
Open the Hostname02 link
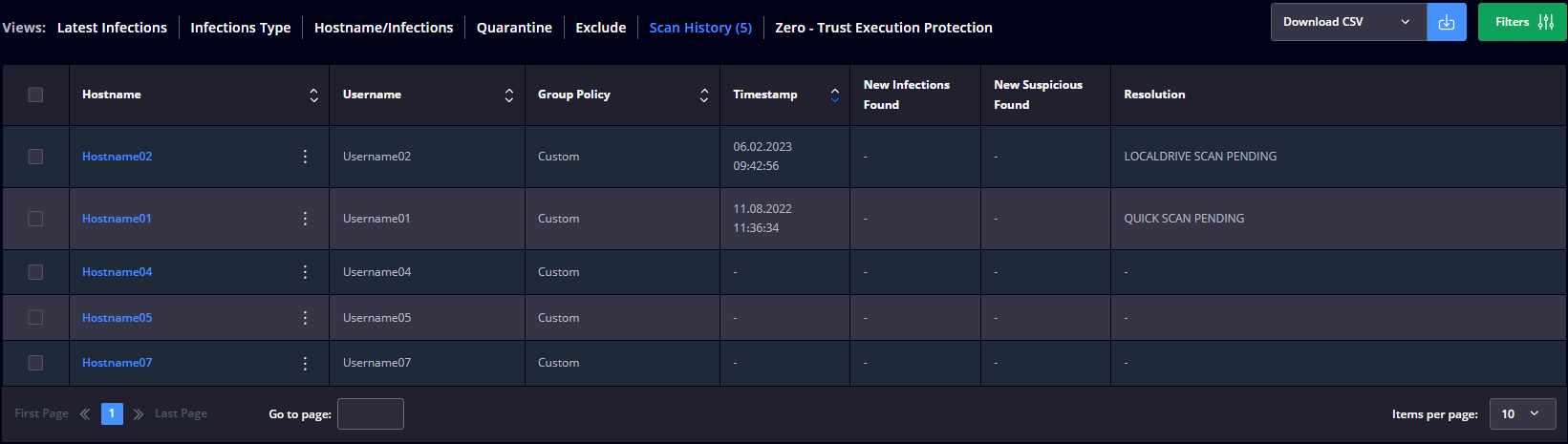(x=117, y=157)
